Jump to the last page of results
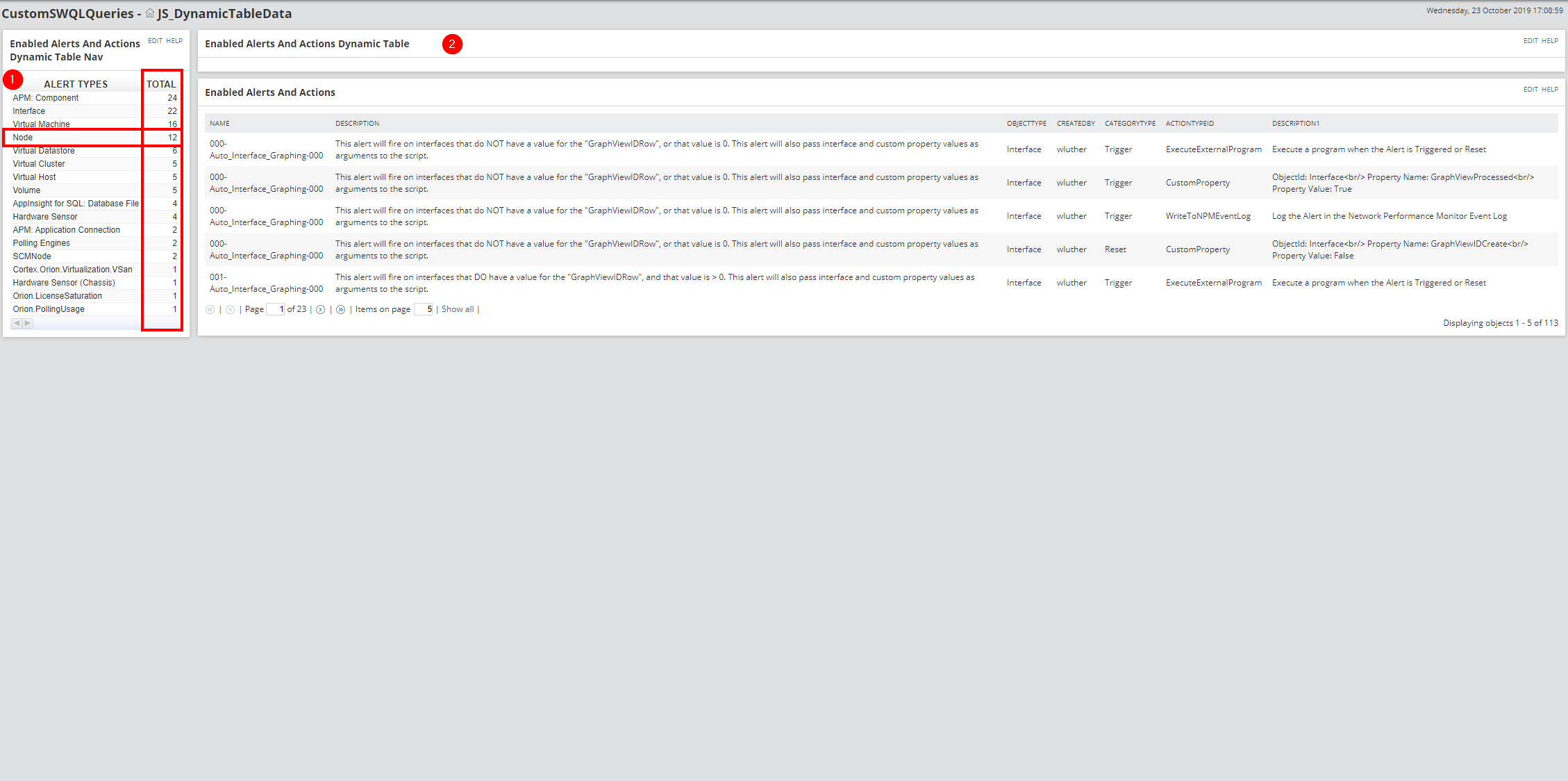1568x781 pixels. click(340, 309)
